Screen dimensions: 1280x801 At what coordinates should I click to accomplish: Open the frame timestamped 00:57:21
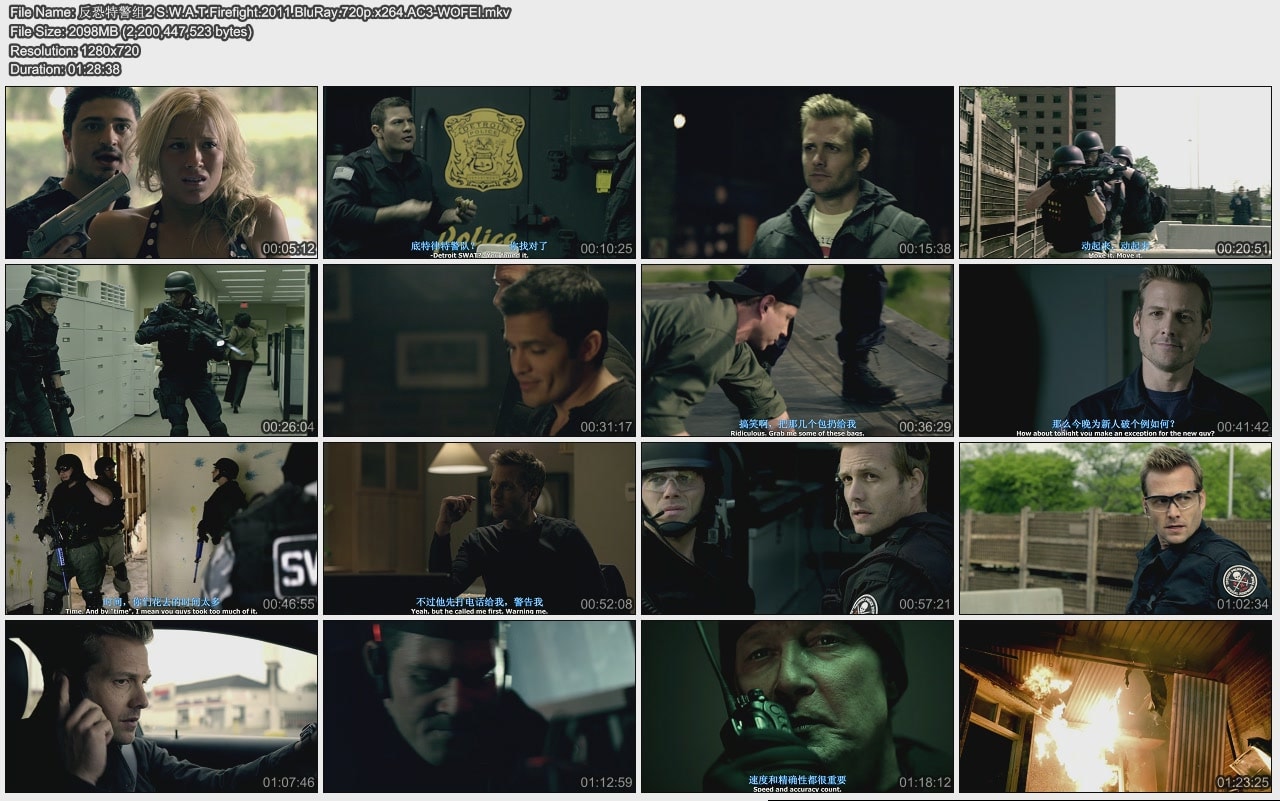pyautogui.click(x=797, y=528)
